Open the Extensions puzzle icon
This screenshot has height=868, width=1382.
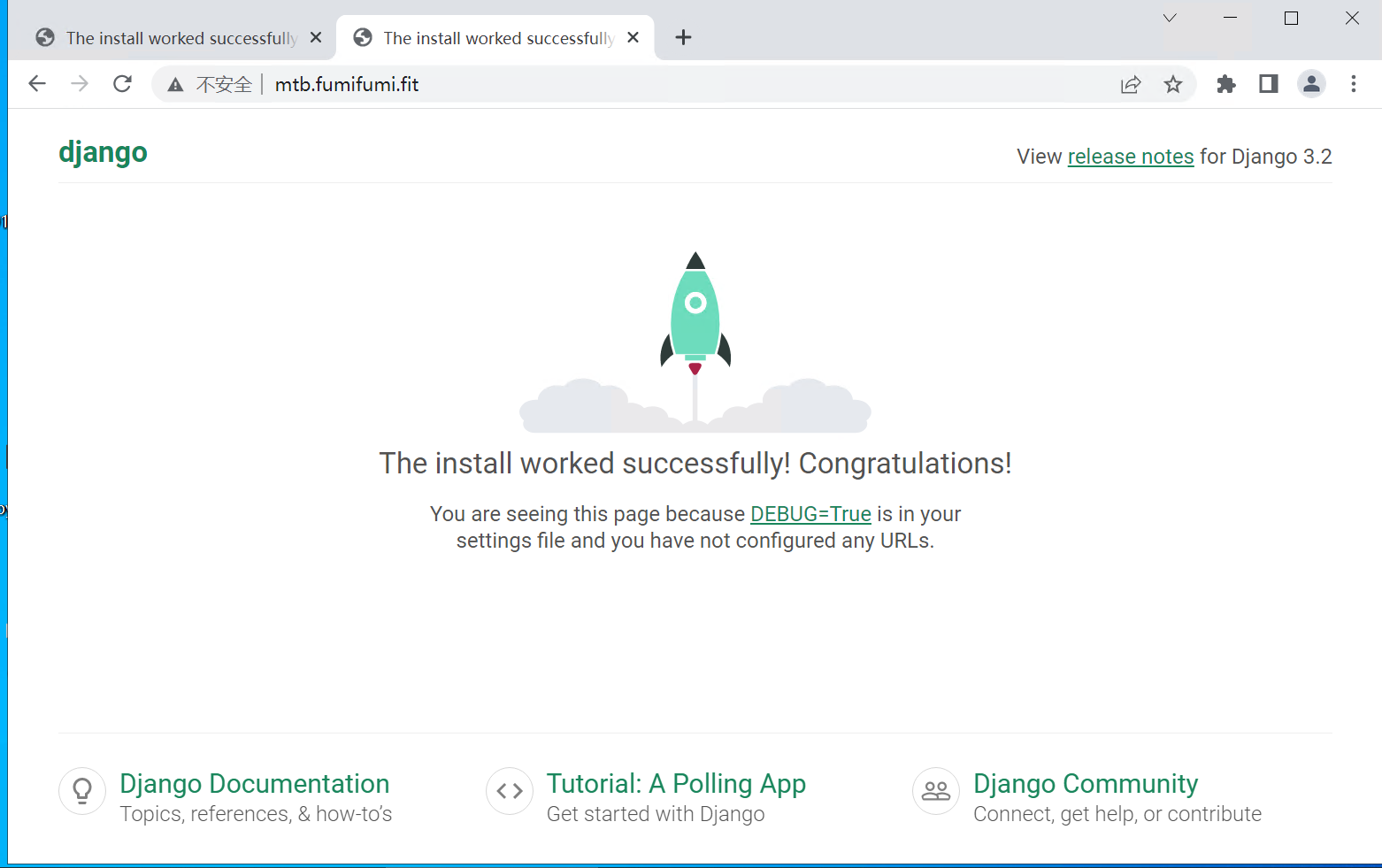tap(1226, 84)
